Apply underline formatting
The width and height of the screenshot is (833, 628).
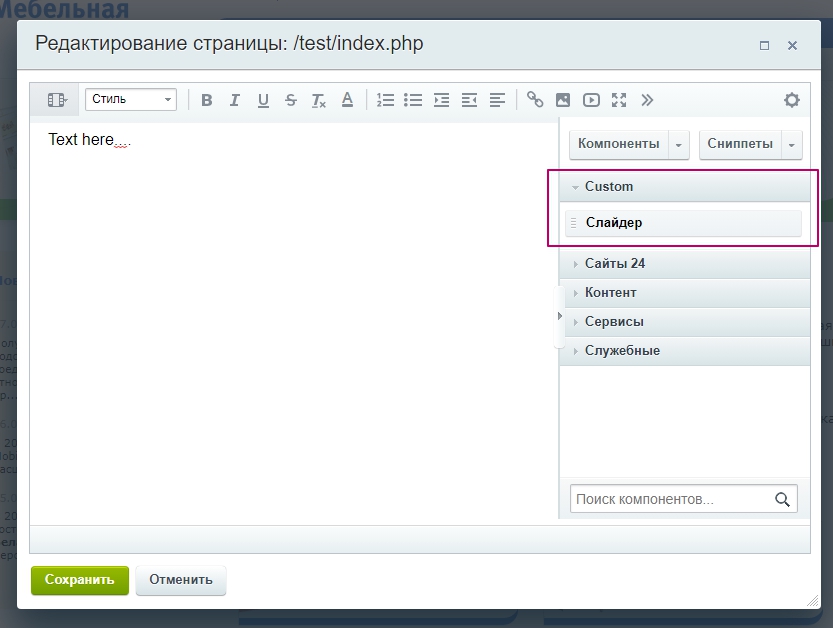pos(263,100)
